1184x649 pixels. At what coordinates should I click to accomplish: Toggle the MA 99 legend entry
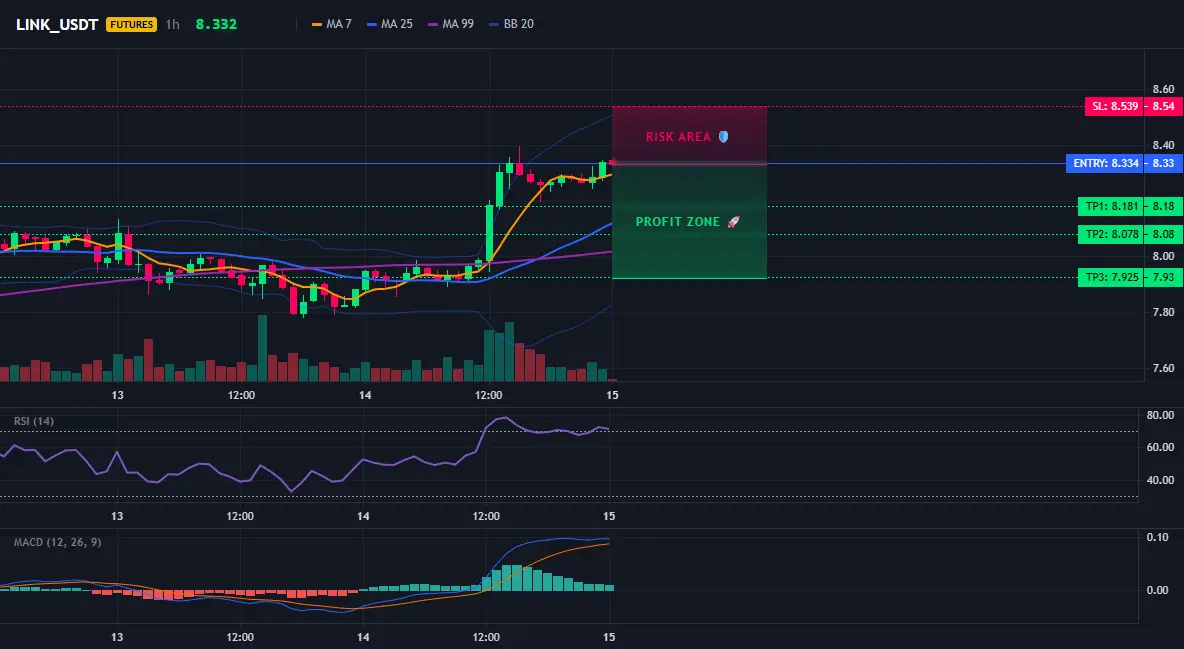click(451, 24)
